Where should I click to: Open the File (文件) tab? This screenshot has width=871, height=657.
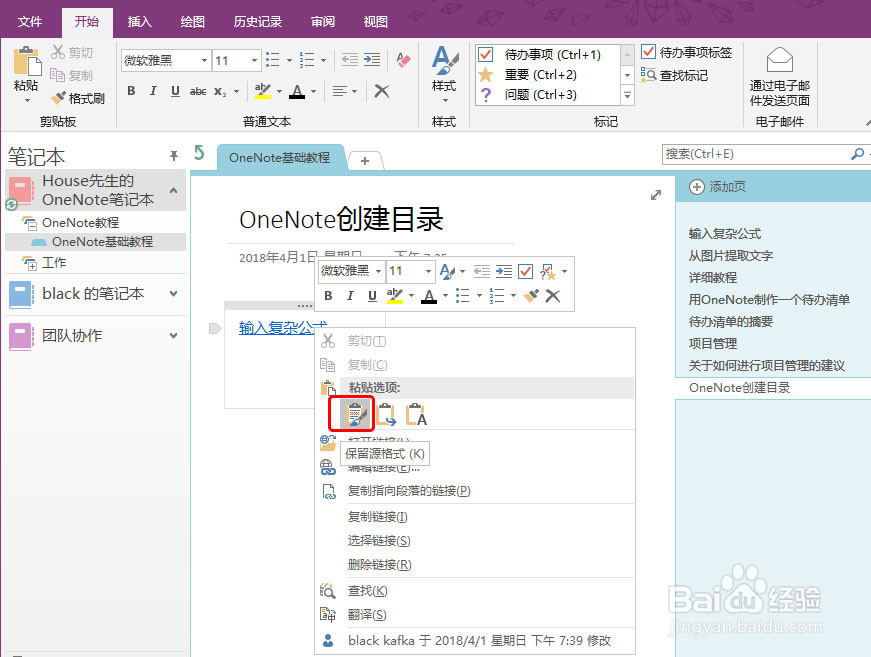[x=30, y=22]
